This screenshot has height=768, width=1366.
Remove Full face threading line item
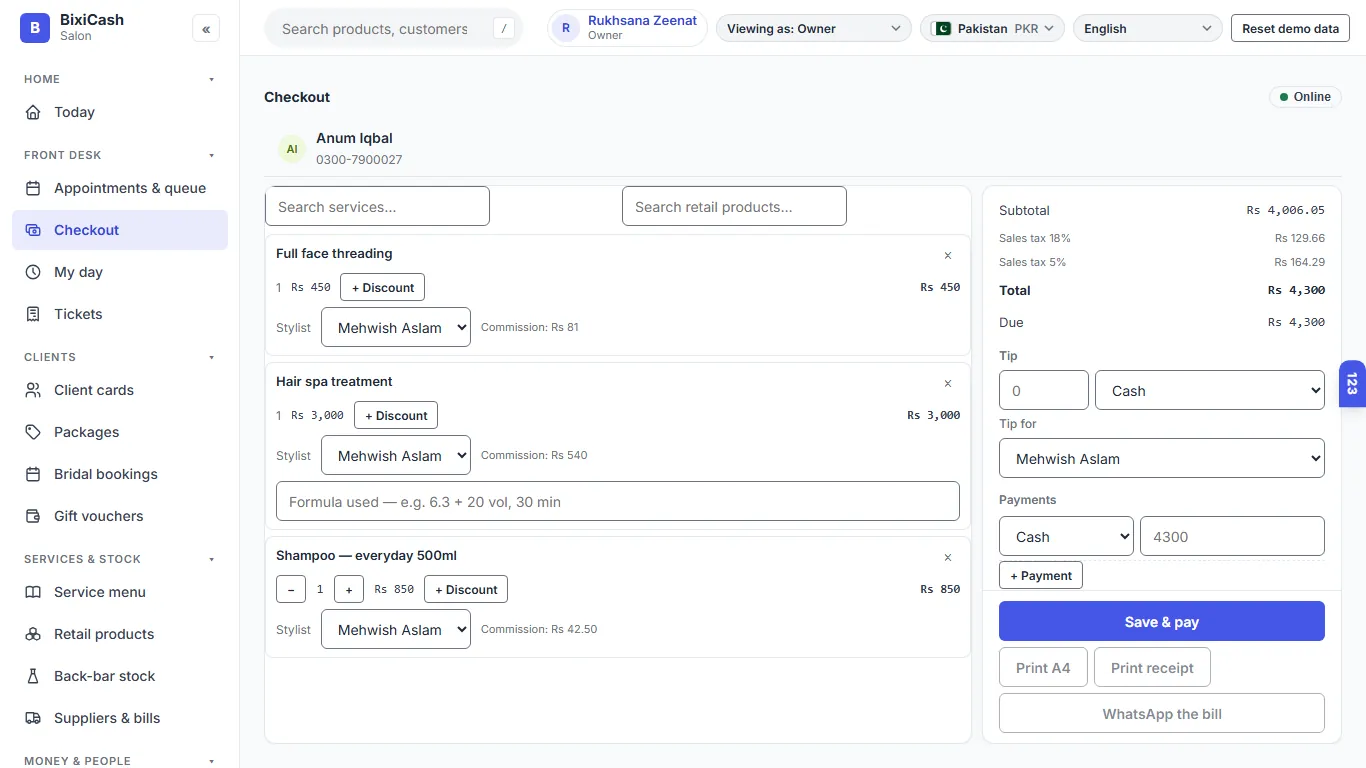pos(948,256)
